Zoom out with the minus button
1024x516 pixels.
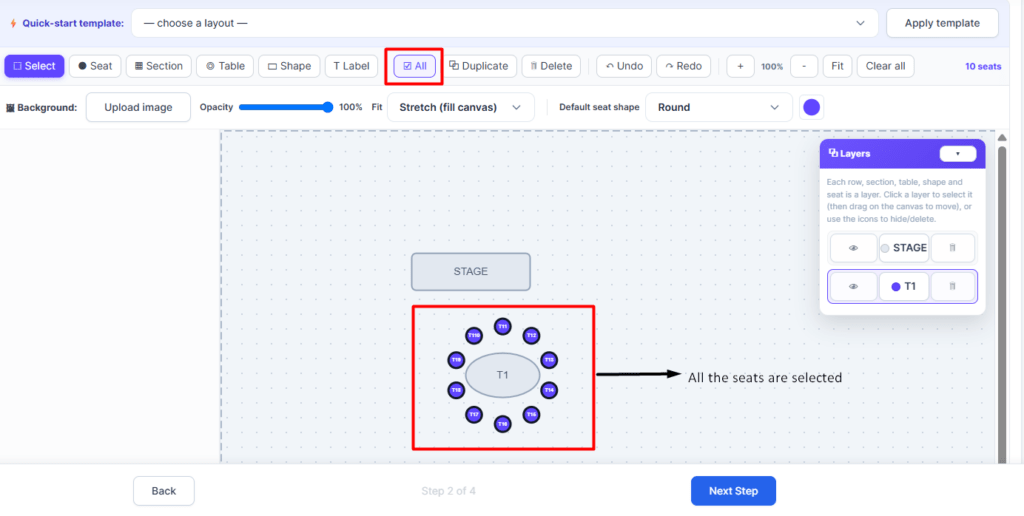coord(804,66)
